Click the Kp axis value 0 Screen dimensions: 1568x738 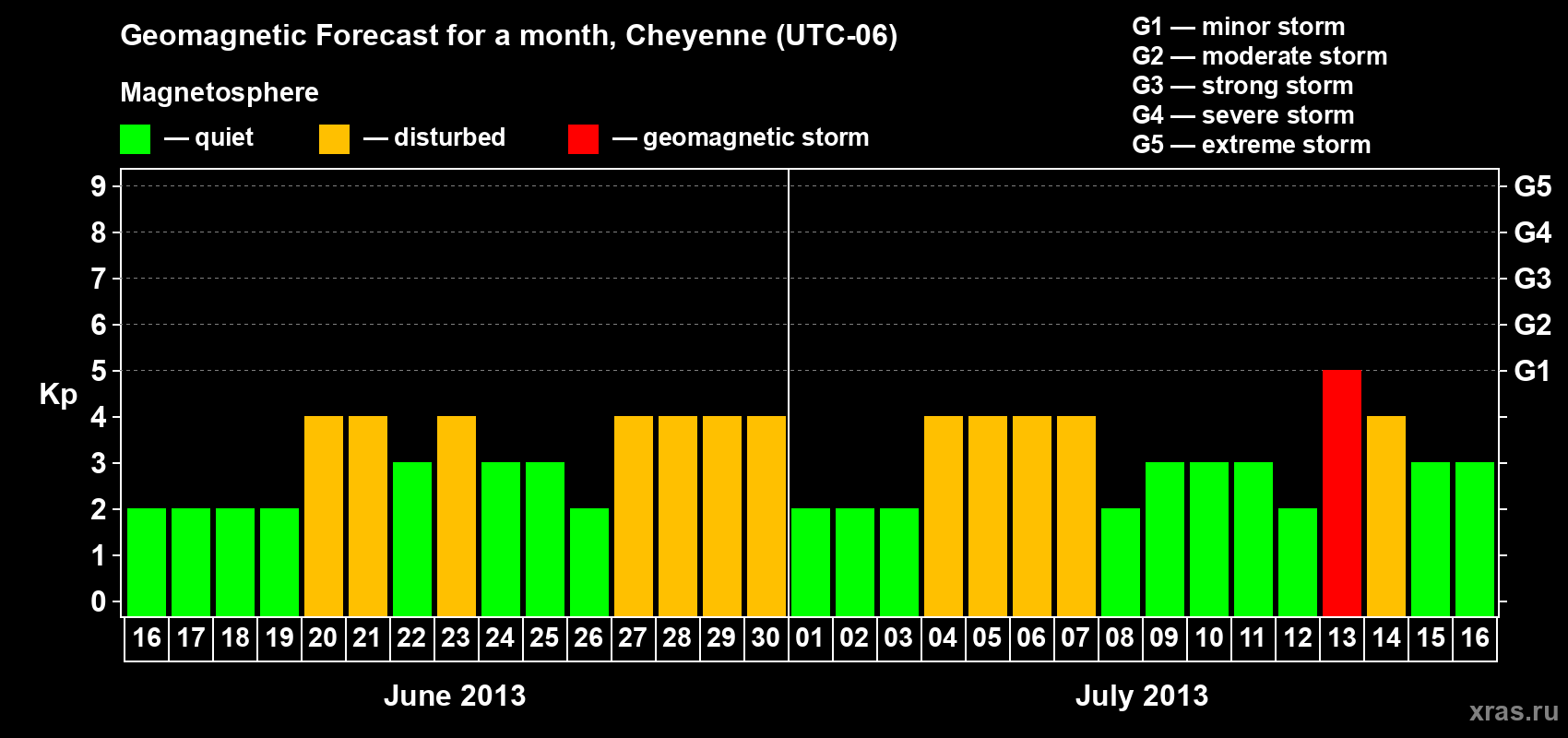click(x=99, y=601)
